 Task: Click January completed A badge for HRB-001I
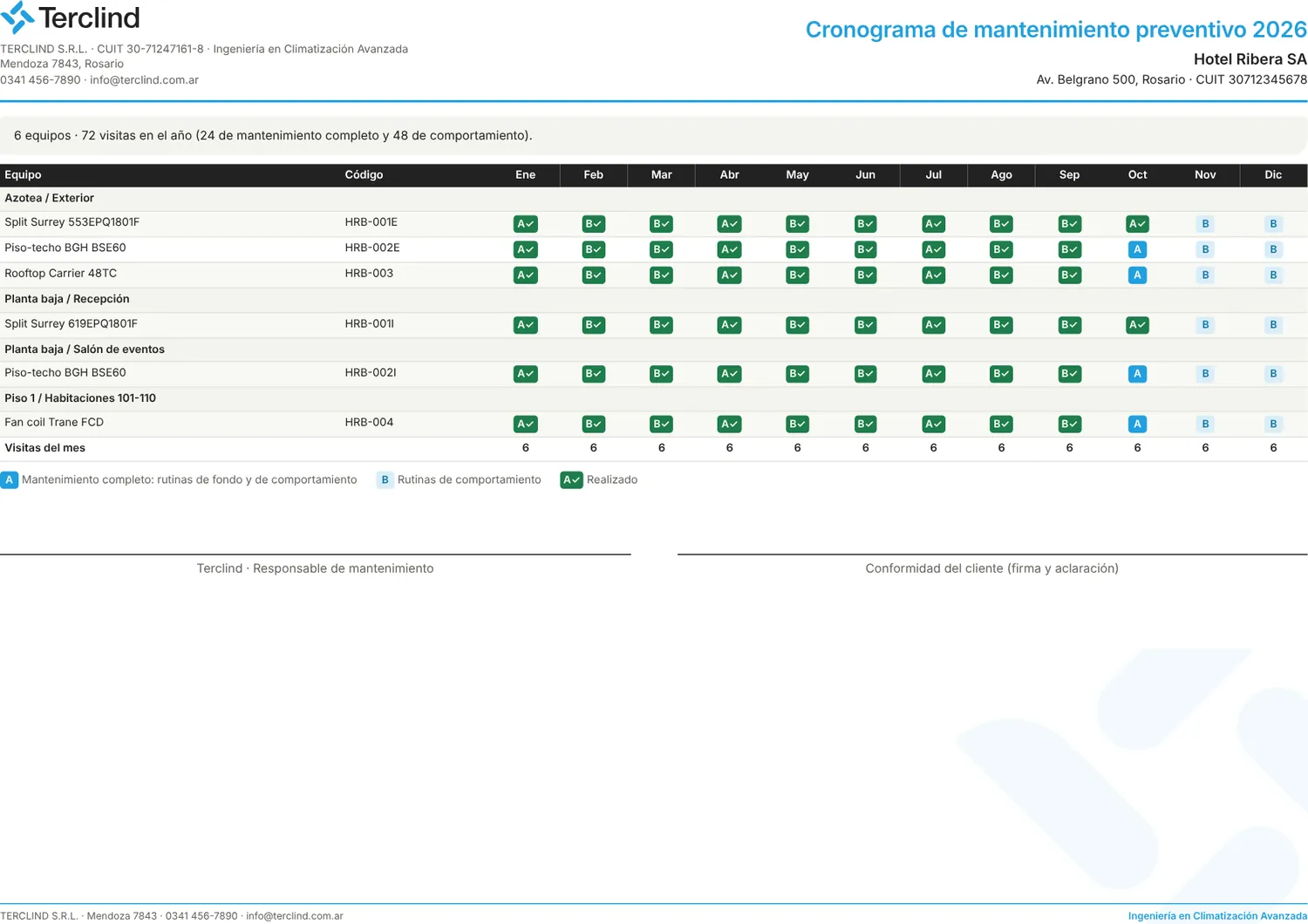[x=525, y=325]
